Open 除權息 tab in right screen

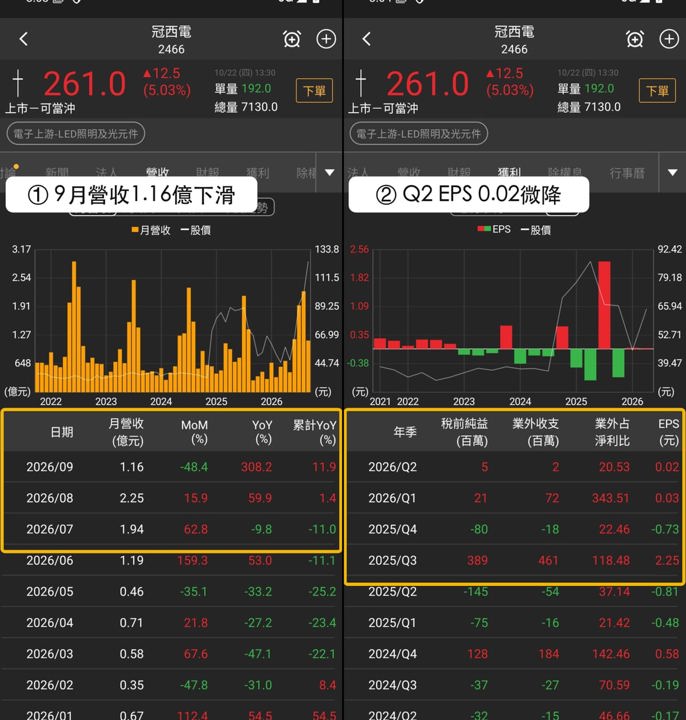pyautogui.click(x=564, y=172)
